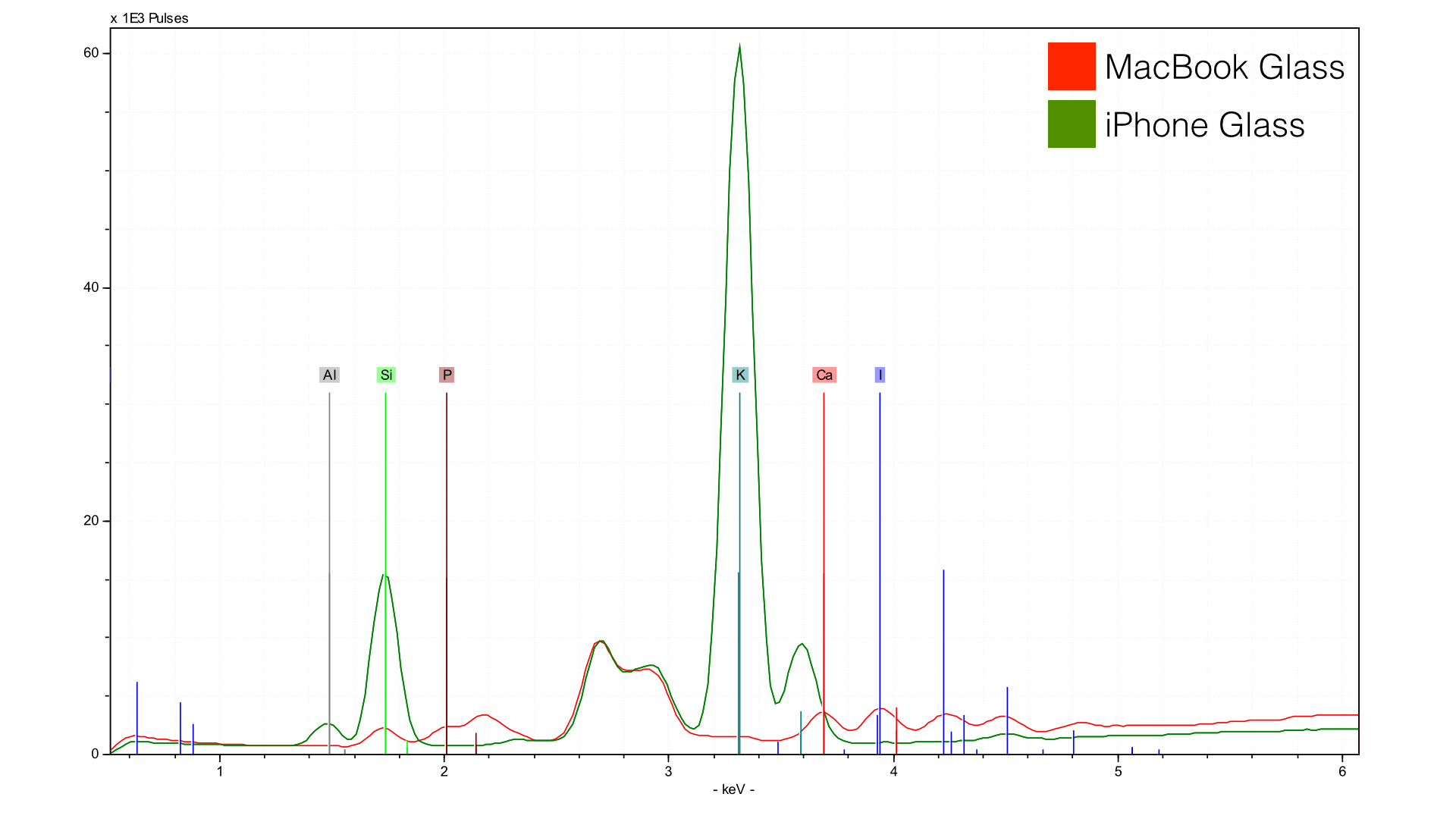Image resolution: width=1456 pixels, height=819 pixels.
Task: Click the keV axis label
Action: tap(733, 790)
